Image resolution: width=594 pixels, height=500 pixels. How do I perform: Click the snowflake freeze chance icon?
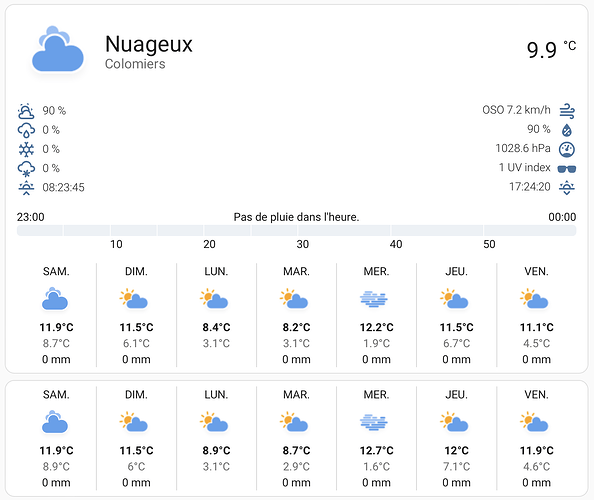(x=26, y=149)
